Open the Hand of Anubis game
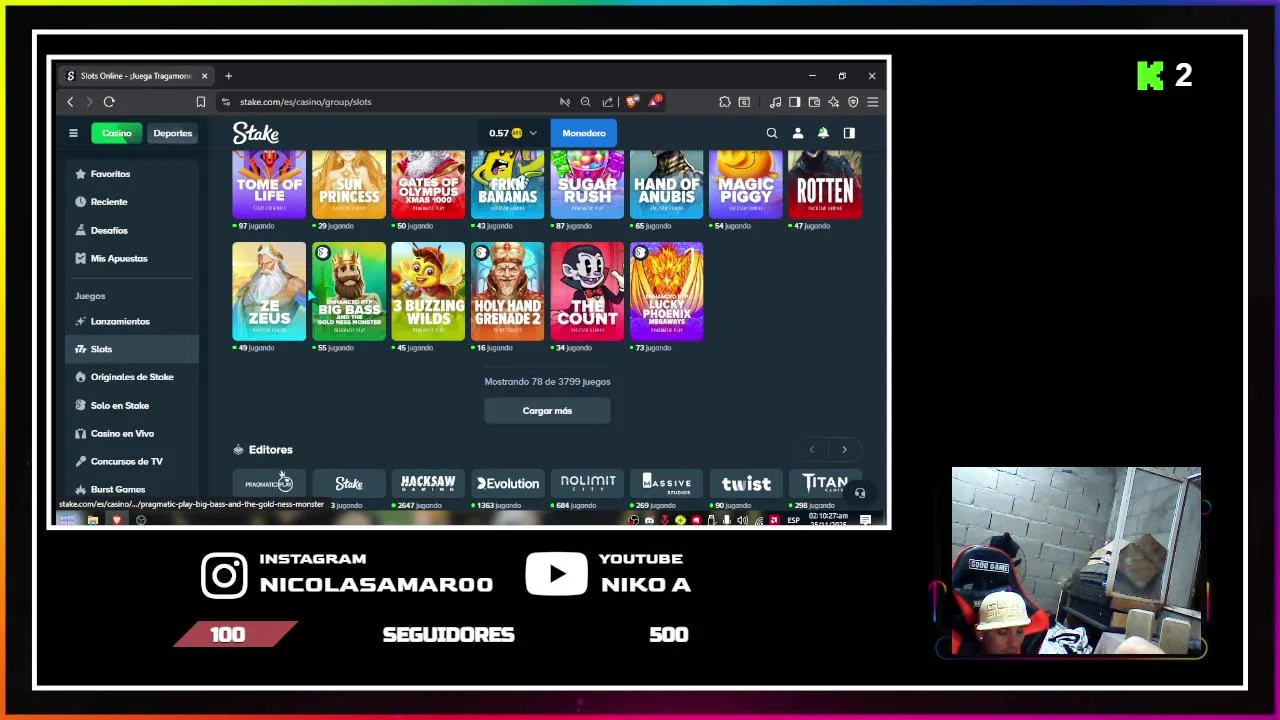 [x=667, y=185]
